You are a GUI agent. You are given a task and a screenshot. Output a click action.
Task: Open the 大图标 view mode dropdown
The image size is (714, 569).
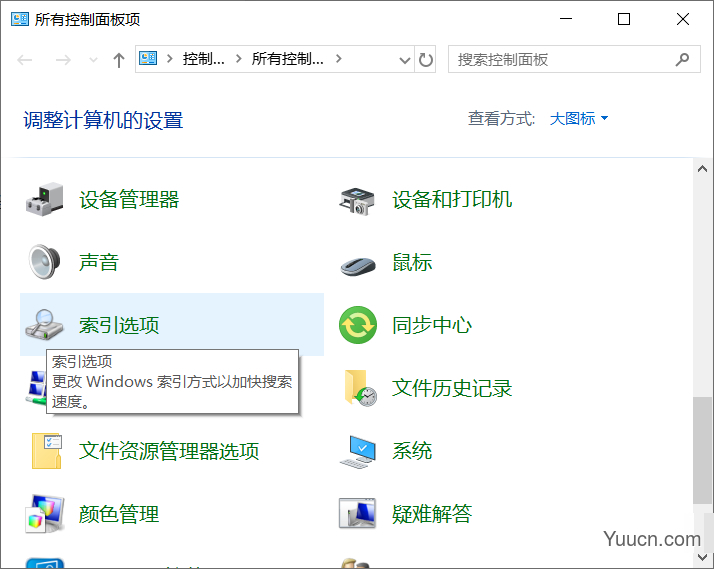579,118
